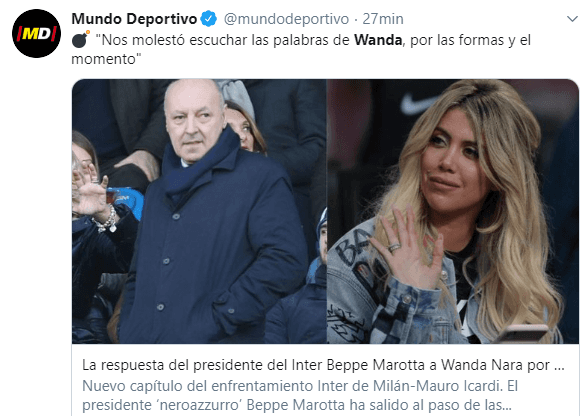
Task: Open photo of man in navy coat
Action: pos(199,211)
